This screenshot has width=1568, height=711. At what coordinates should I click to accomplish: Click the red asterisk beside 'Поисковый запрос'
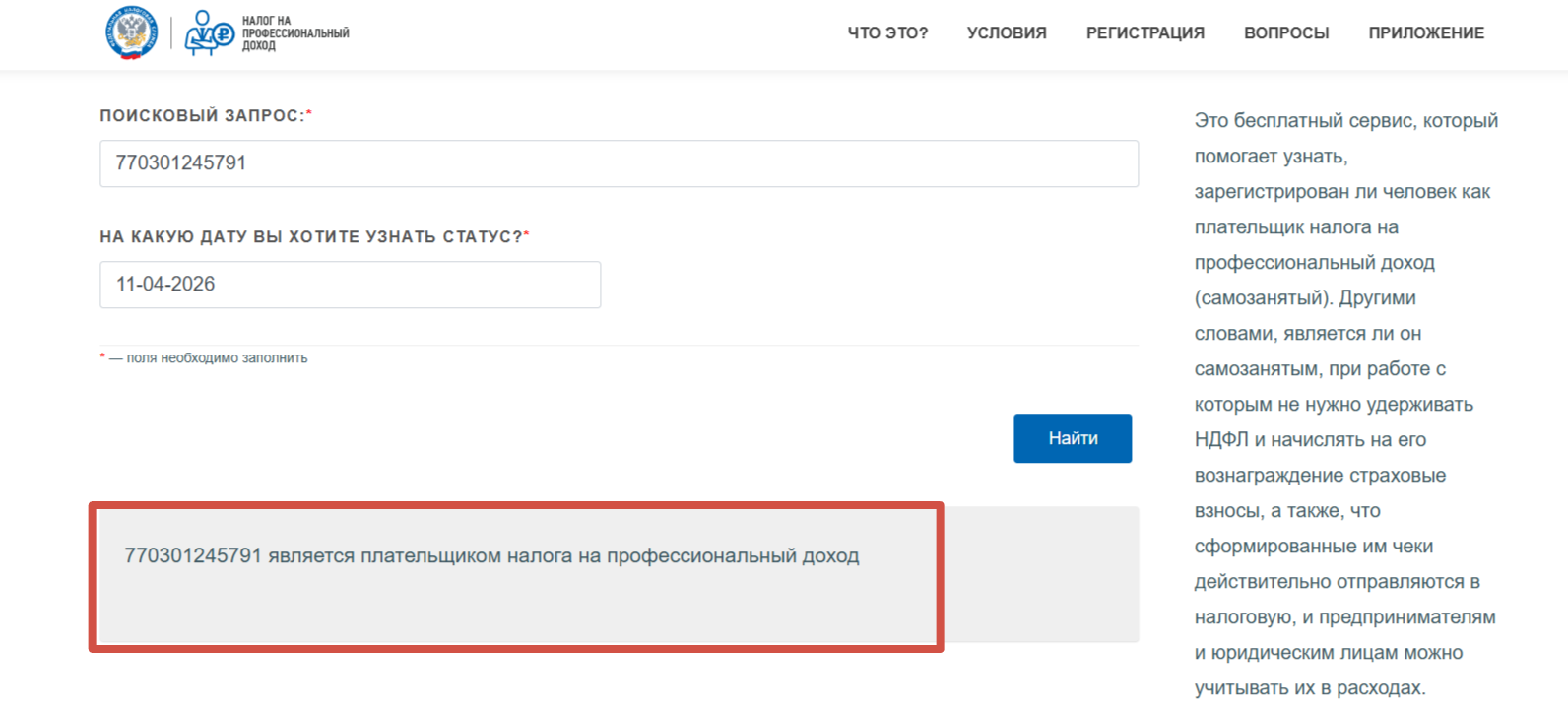(309, 114)
